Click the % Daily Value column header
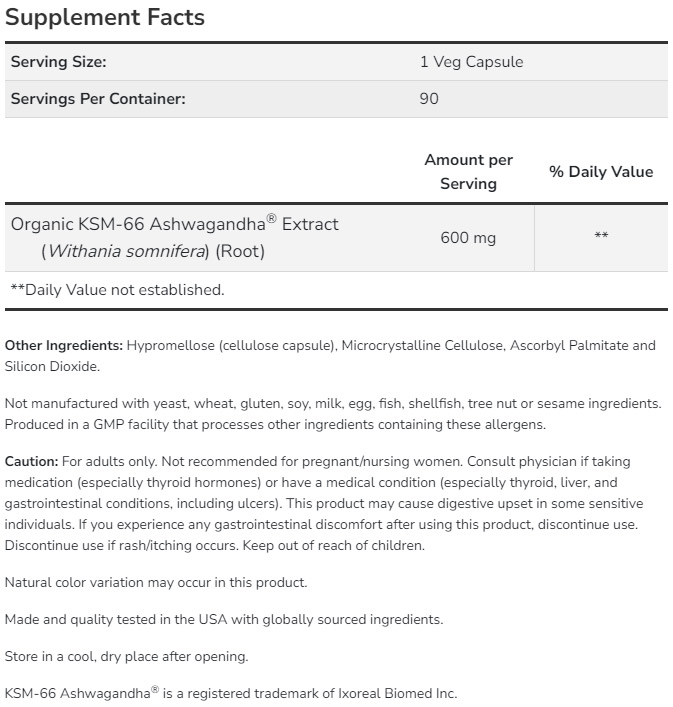The image size is (673, 707). pos(600,172)
